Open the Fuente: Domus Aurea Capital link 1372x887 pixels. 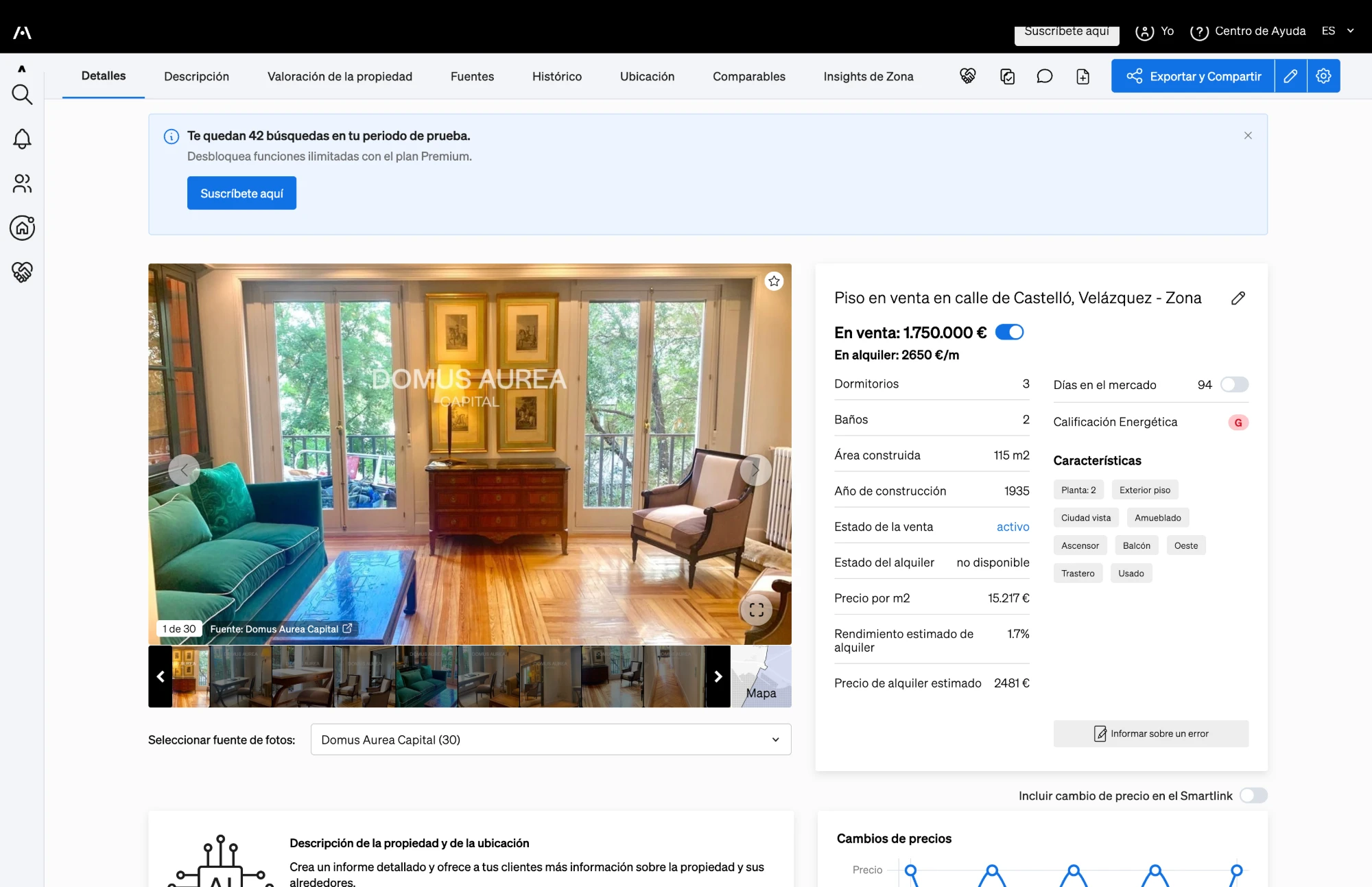[x=281, y=629]
